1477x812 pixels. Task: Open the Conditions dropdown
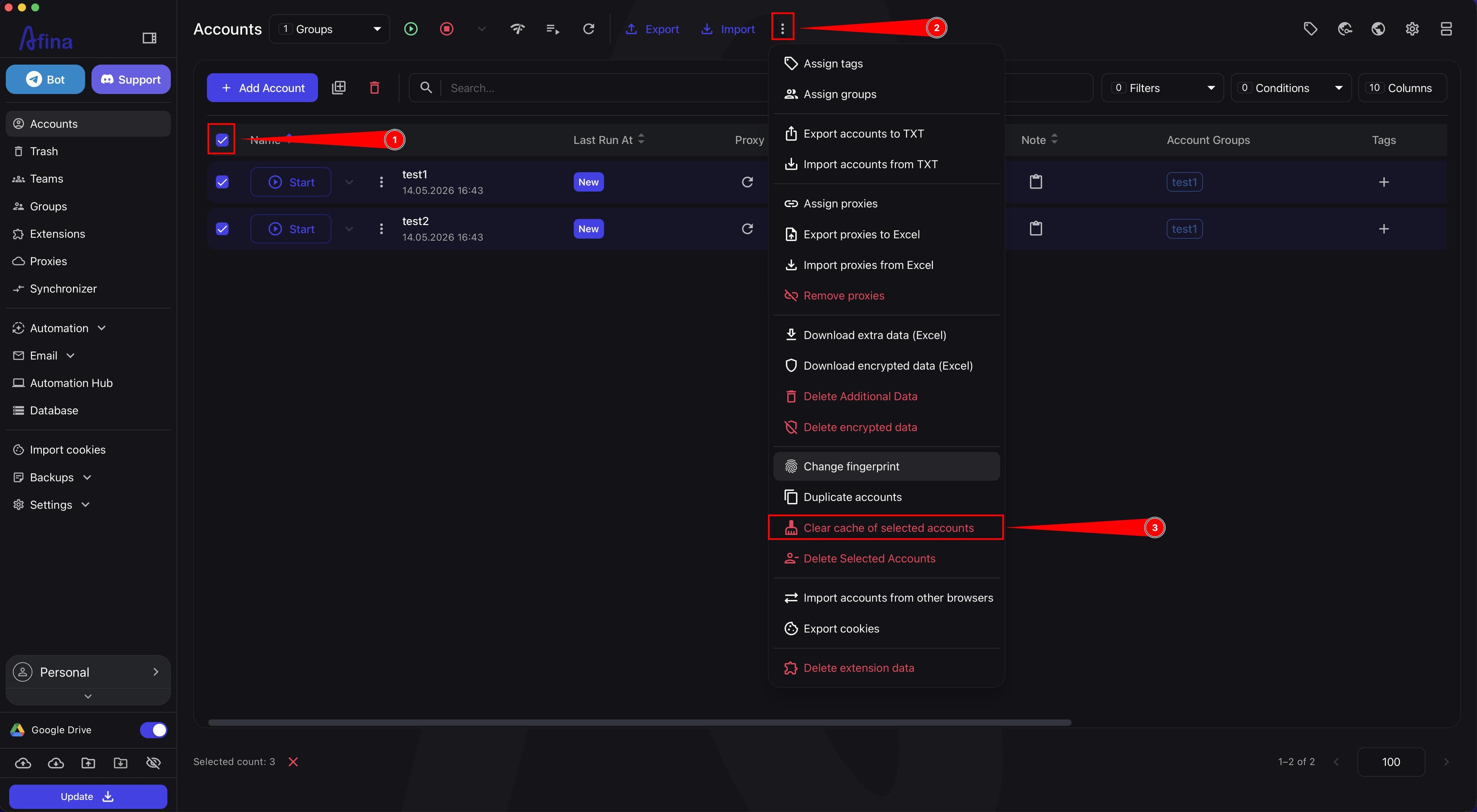pyautogui.click(x=1291, y=88)
